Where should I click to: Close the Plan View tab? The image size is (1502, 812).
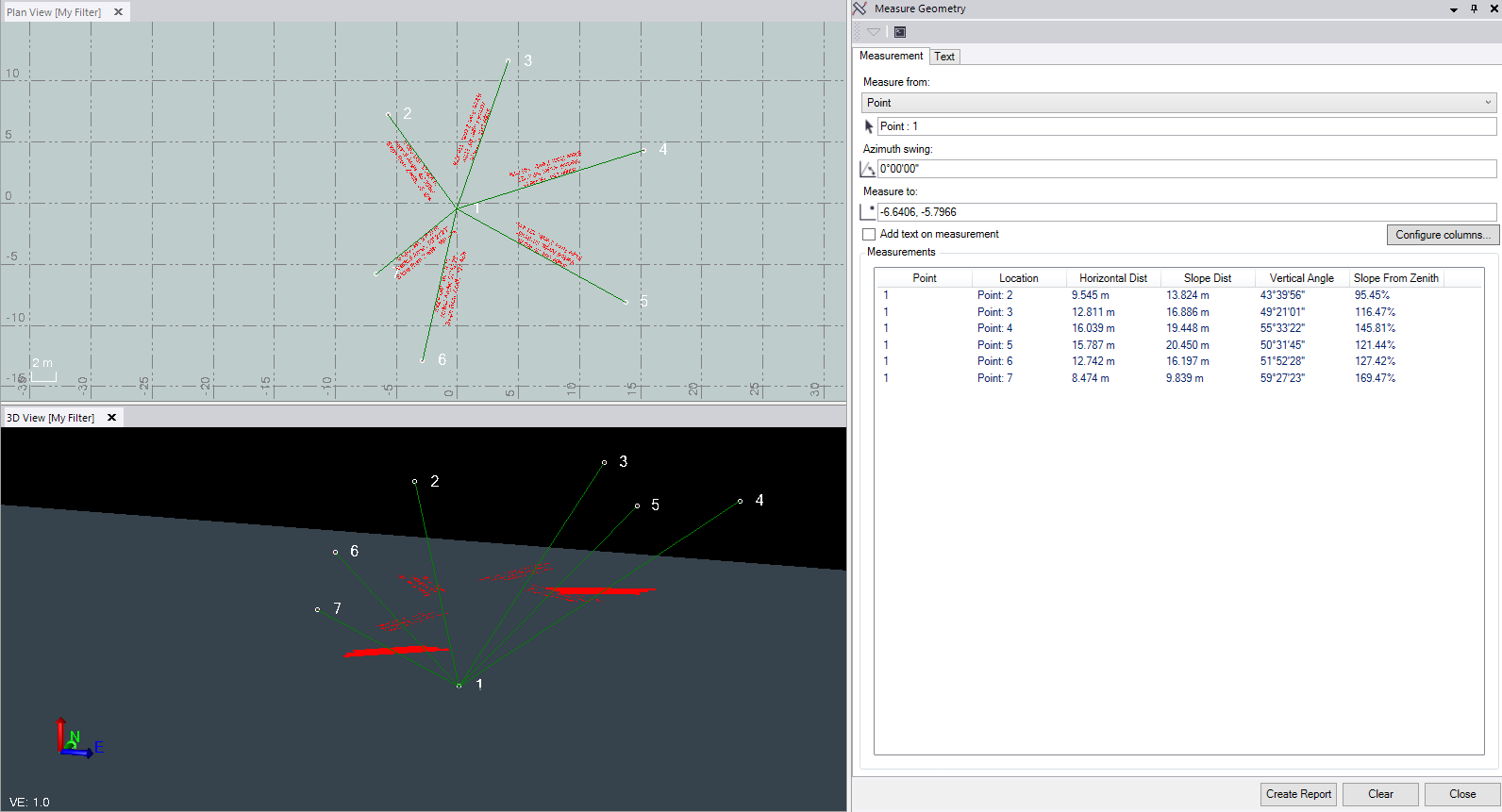119,12
